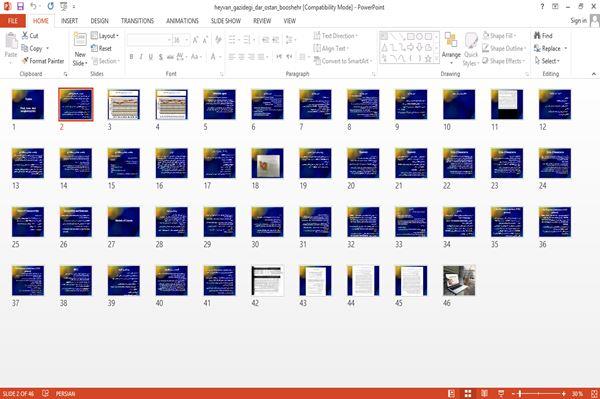
Task: Toggle text Shadow formatting
Action: click(161, 57)
